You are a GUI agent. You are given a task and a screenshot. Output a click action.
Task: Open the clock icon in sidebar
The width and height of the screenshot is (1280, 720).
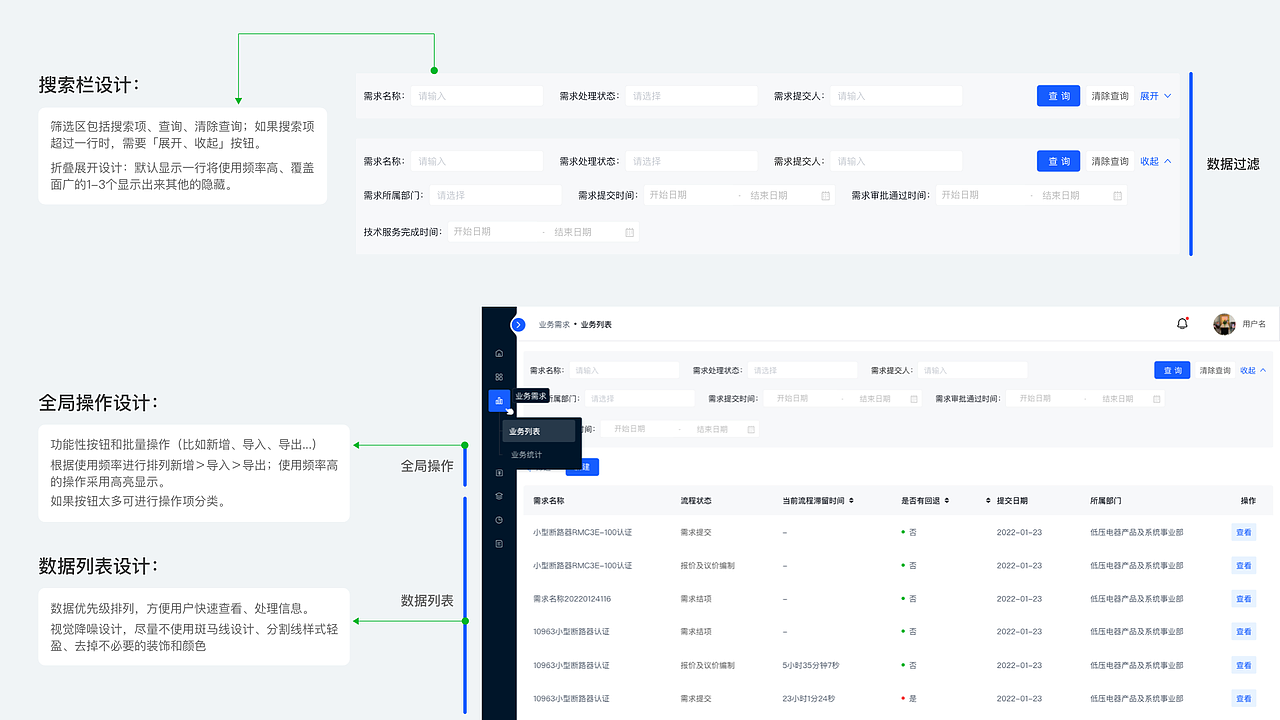pyautogui.click(x=499, y=520)
